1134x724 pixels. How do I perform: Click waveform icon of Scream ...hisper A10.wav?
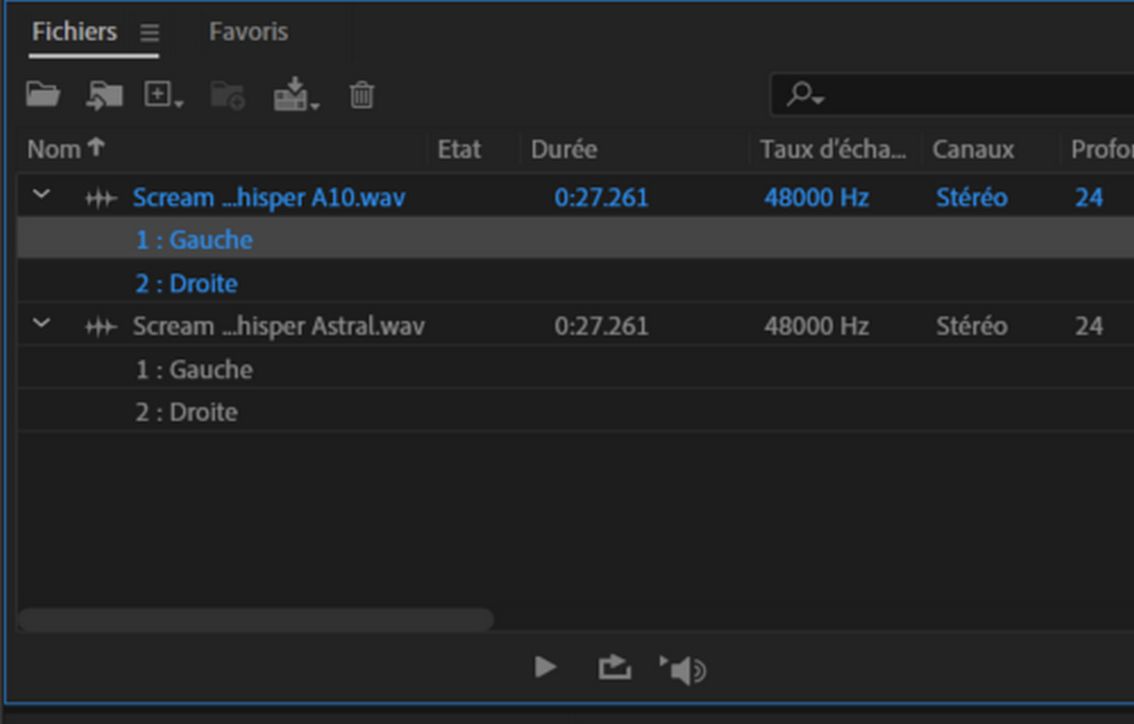pos(101,198)
